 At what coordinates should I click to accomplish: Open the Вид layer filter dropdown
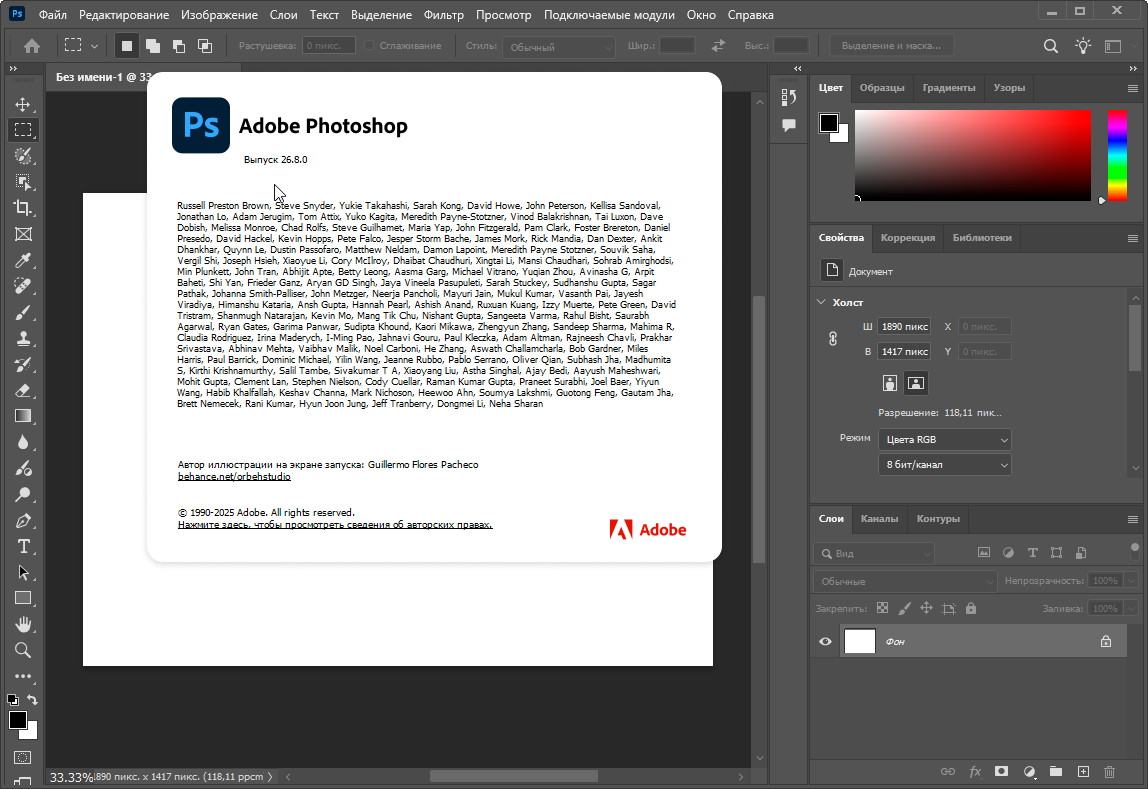click(x=873, y=553)
